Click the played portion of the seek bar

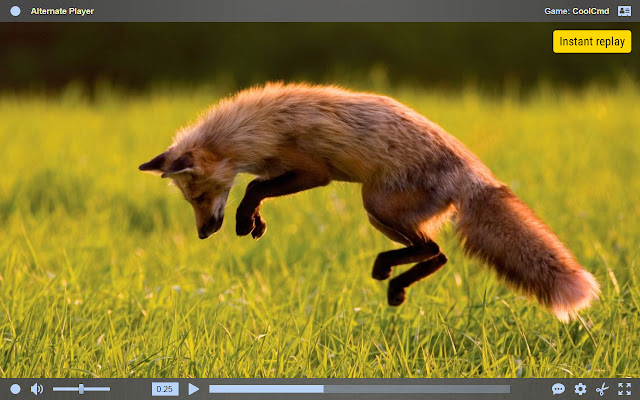tap(265, 389)
